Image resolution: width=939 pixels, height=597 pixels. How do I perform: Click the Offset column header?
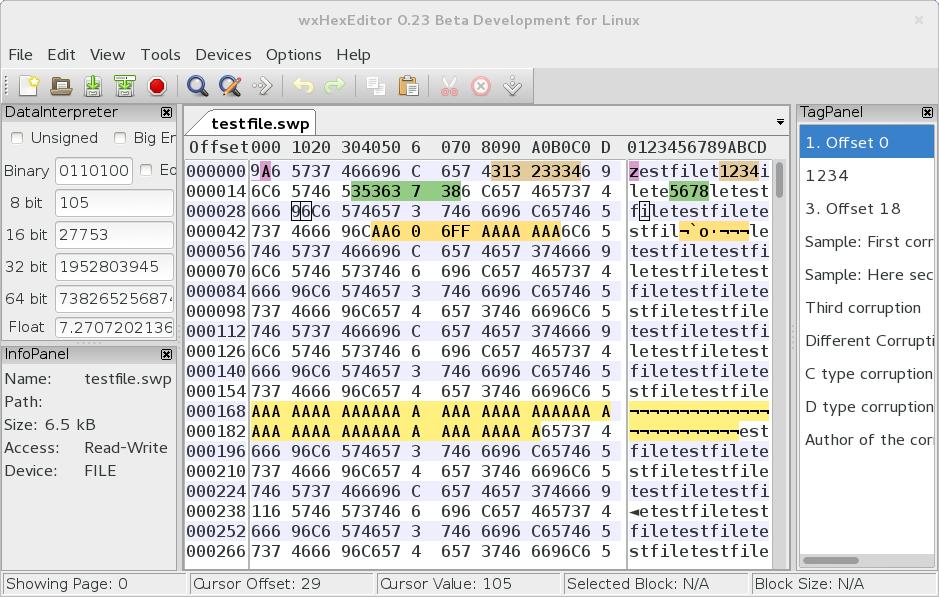(219, 147)
